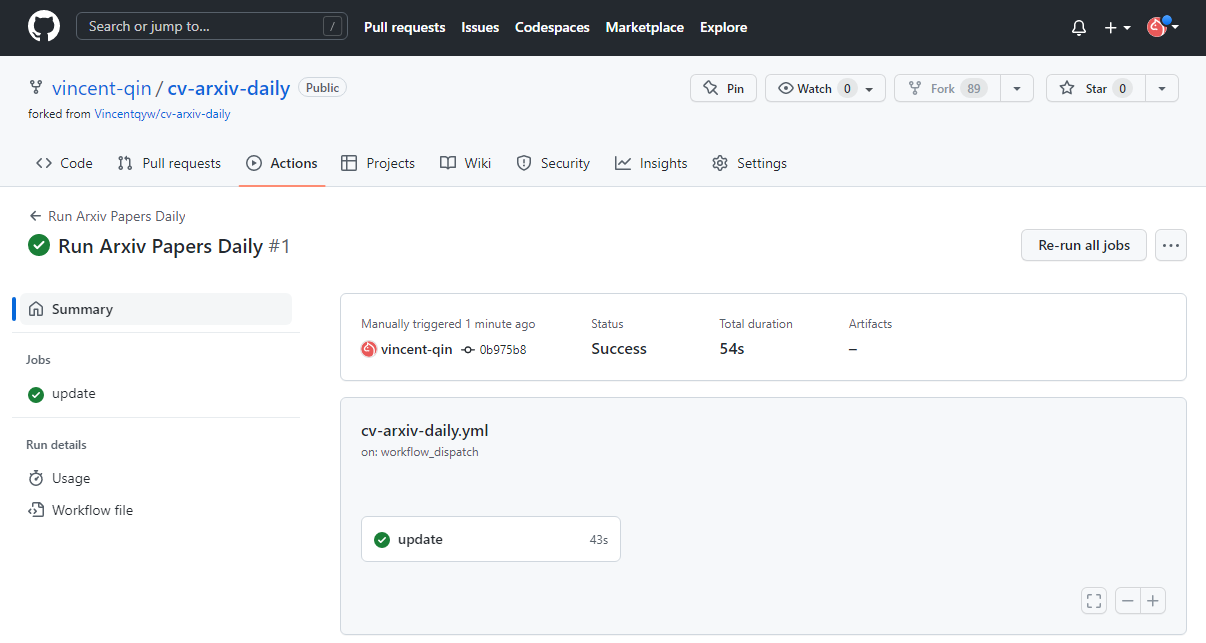Open the Wiki tab
The width and height of the screenshot is (1206, 643).
tap(466, 163)
